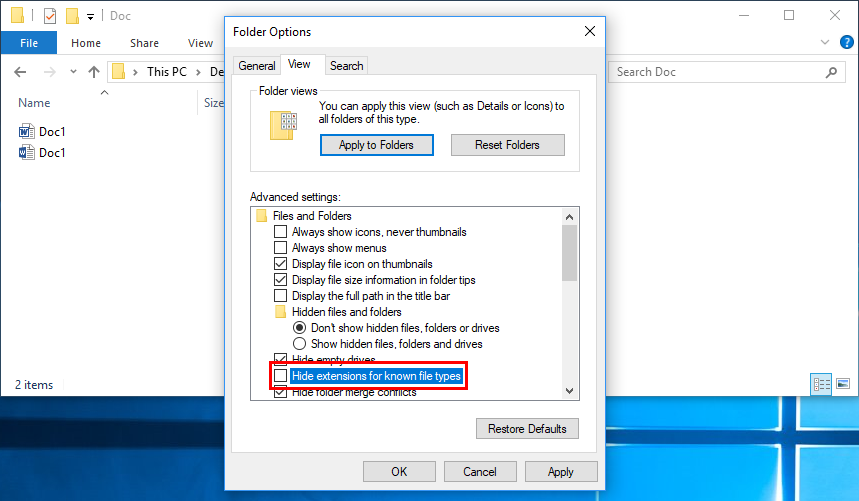Click the New Folder icon in the title bar
Image resolution: width=859 pixels, height=501 pixels.
coord(72,16)
